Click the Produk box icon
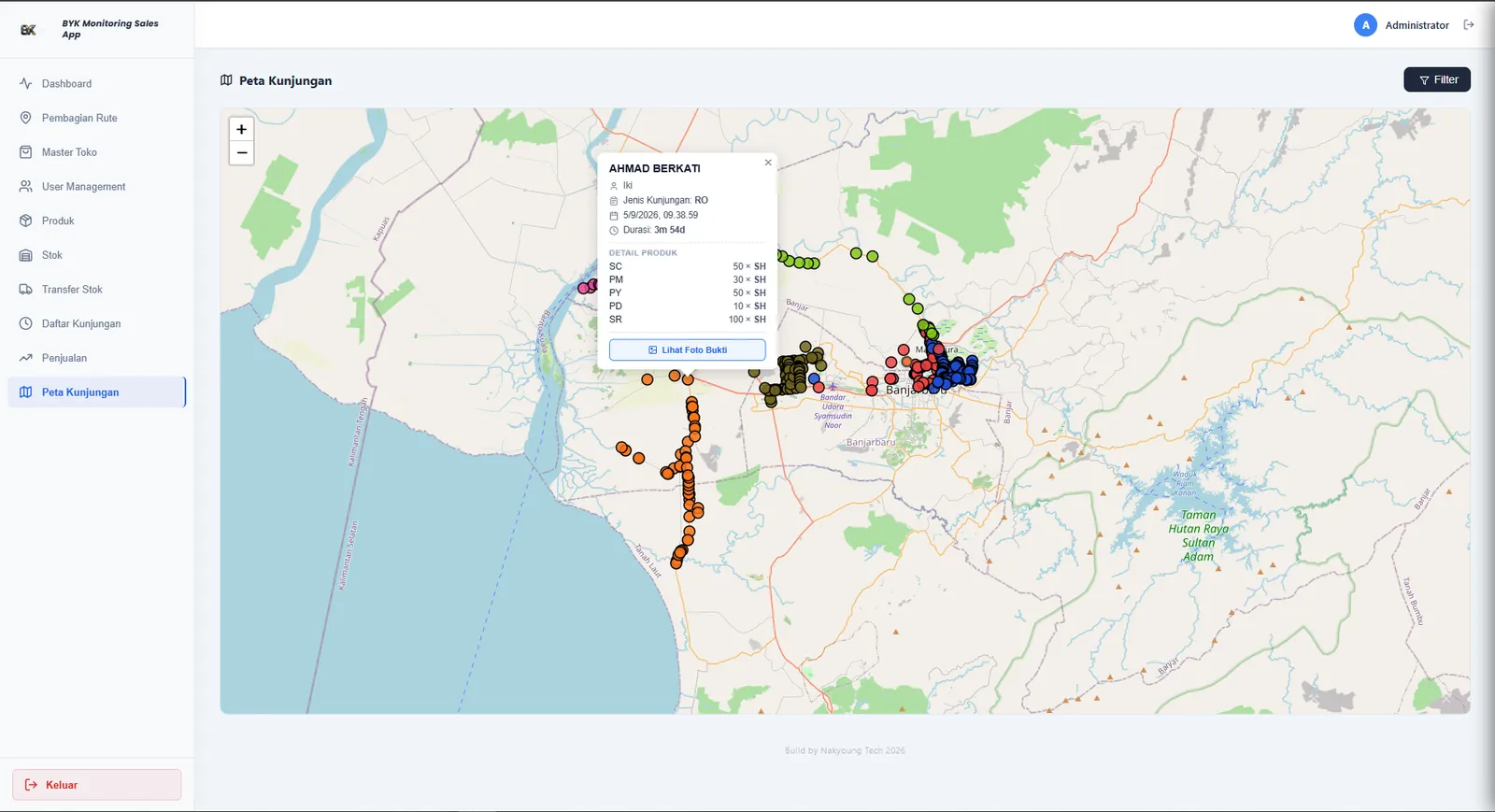This screenshot has height=812, width=1495. click(x=26, y=221)
